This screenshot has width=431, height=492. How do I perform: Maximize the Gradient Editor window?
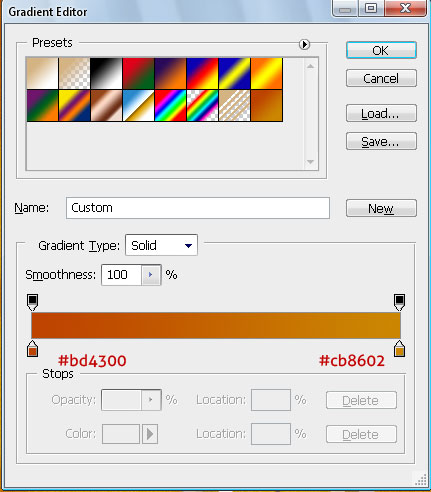(x=371, y=8)
